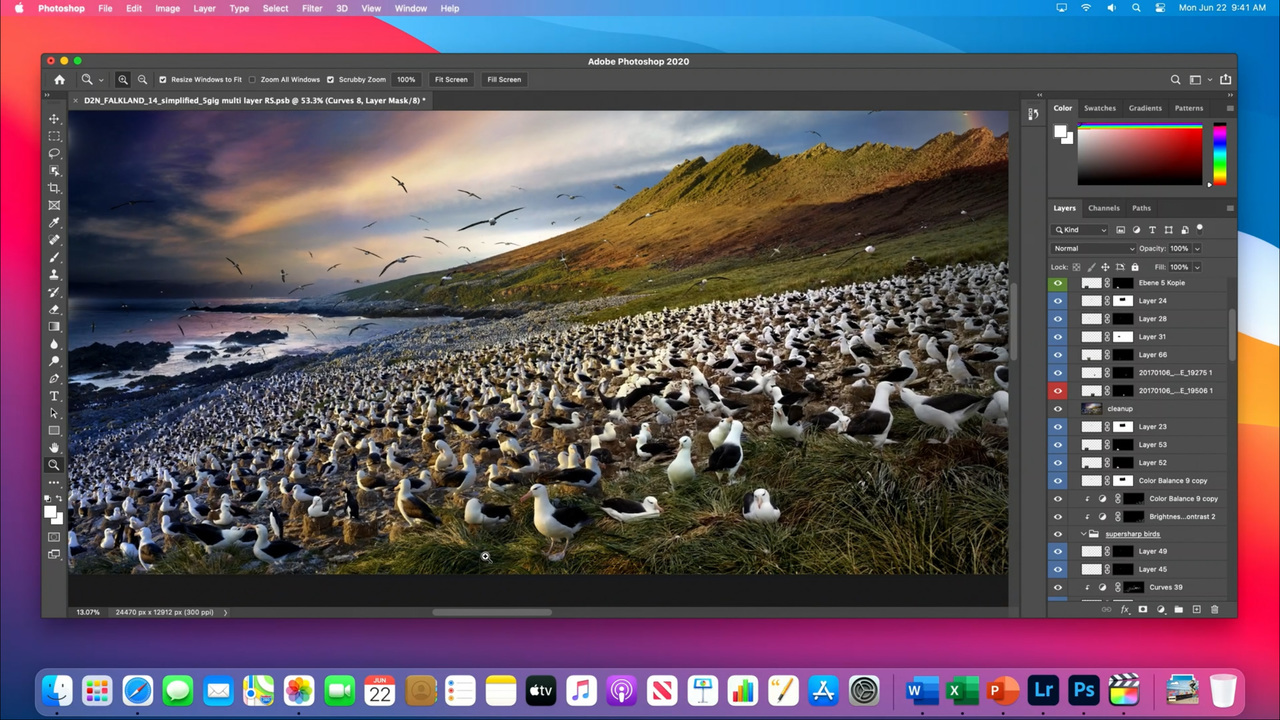Switch to the Channels tab
Viewport: 1280px width, 720px height.
click(1104, 208)
